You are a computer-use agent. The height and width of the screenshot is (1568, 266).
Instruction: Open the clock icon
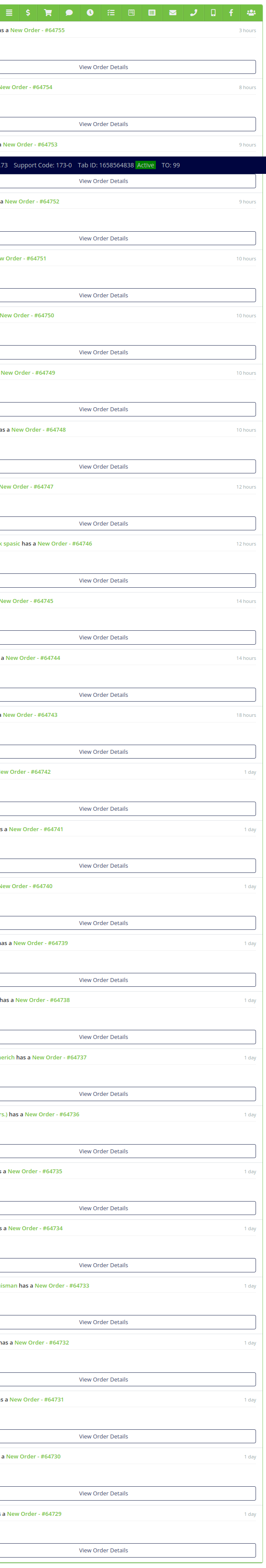pos(90,12)
